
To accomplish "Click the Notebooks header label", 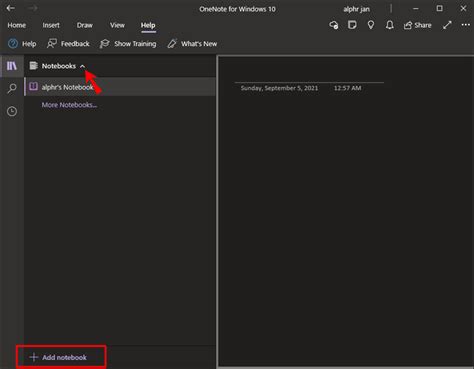I will coord(59,66).
